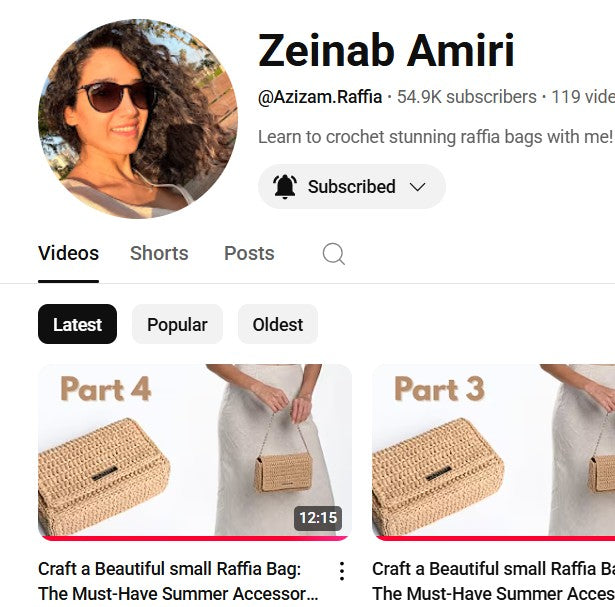The image size is (615, 607).
Task: Click the 12:15 duration badge on Part 4
Action: [318, 518]
